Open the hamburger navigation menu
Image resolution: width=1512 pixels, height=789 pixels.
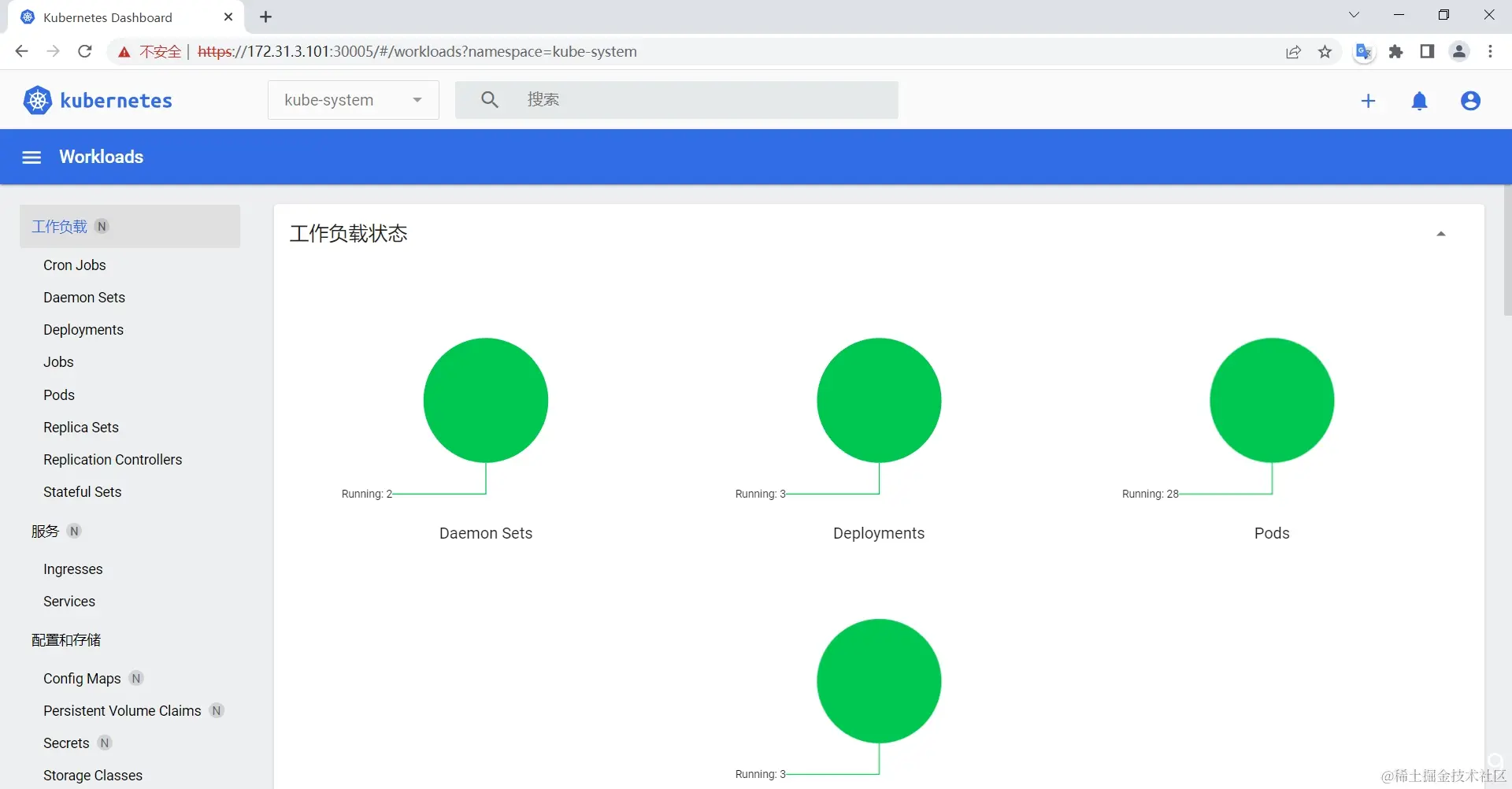click(x=31, y=157)
